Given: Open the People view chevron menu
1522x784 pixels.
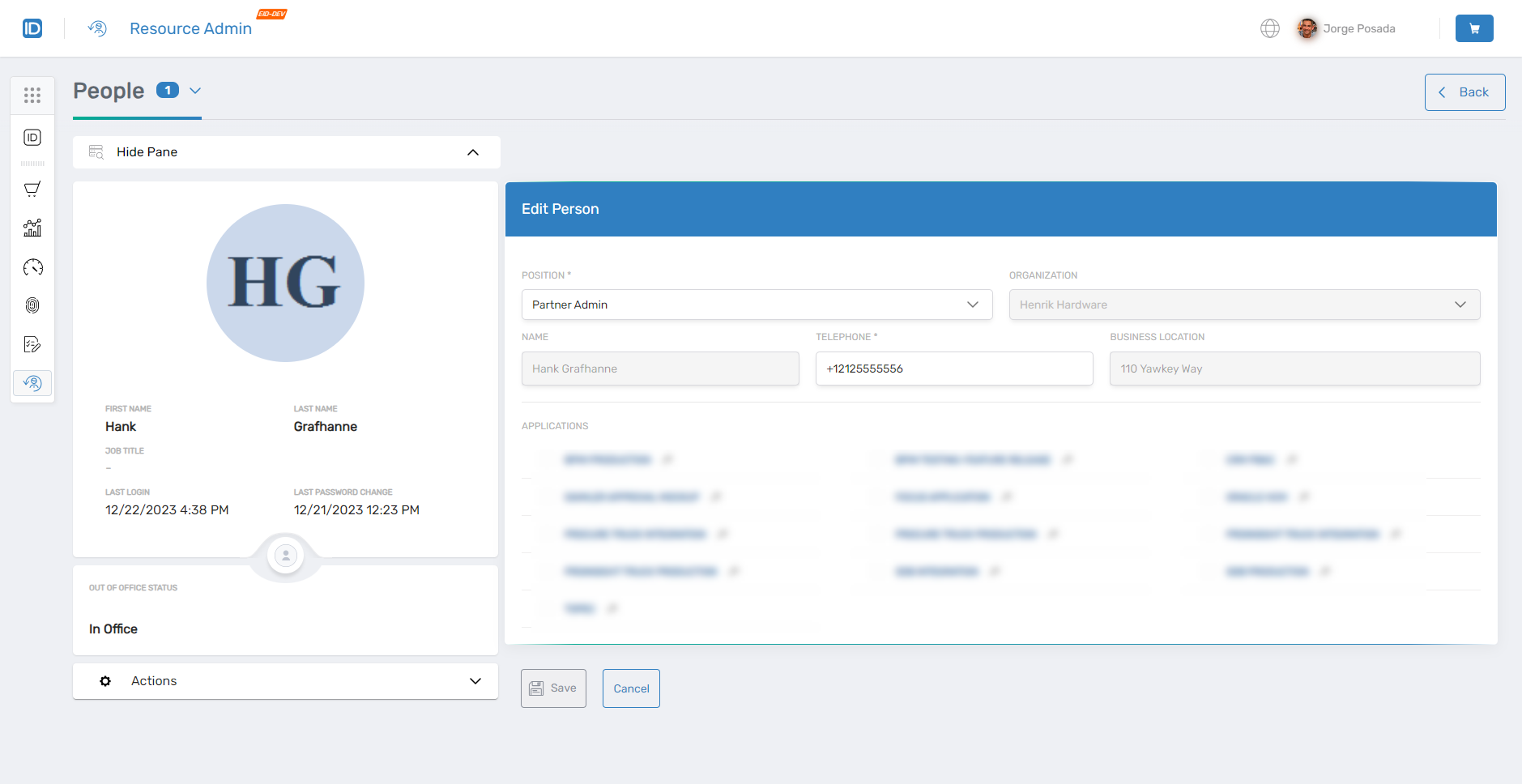Looking at the screenshot, I should (x=194, y=91).
